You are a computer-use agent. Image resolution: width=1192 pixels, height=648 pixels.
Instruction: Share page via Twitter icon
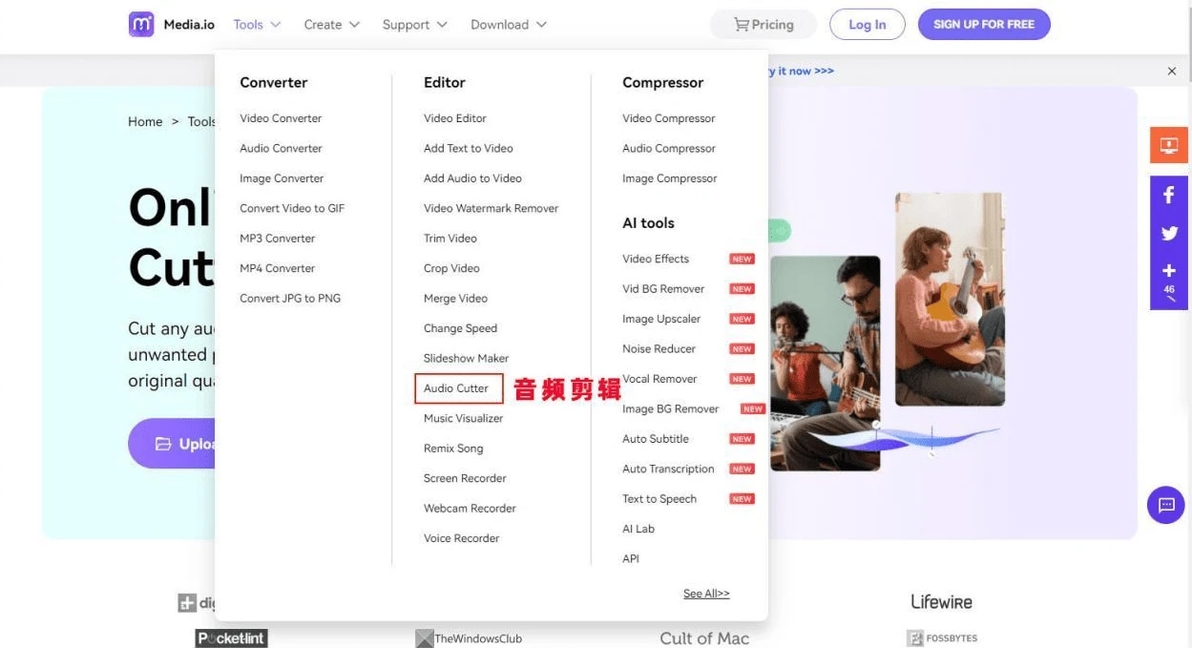pyautogui.click(x=1168, y=233)
